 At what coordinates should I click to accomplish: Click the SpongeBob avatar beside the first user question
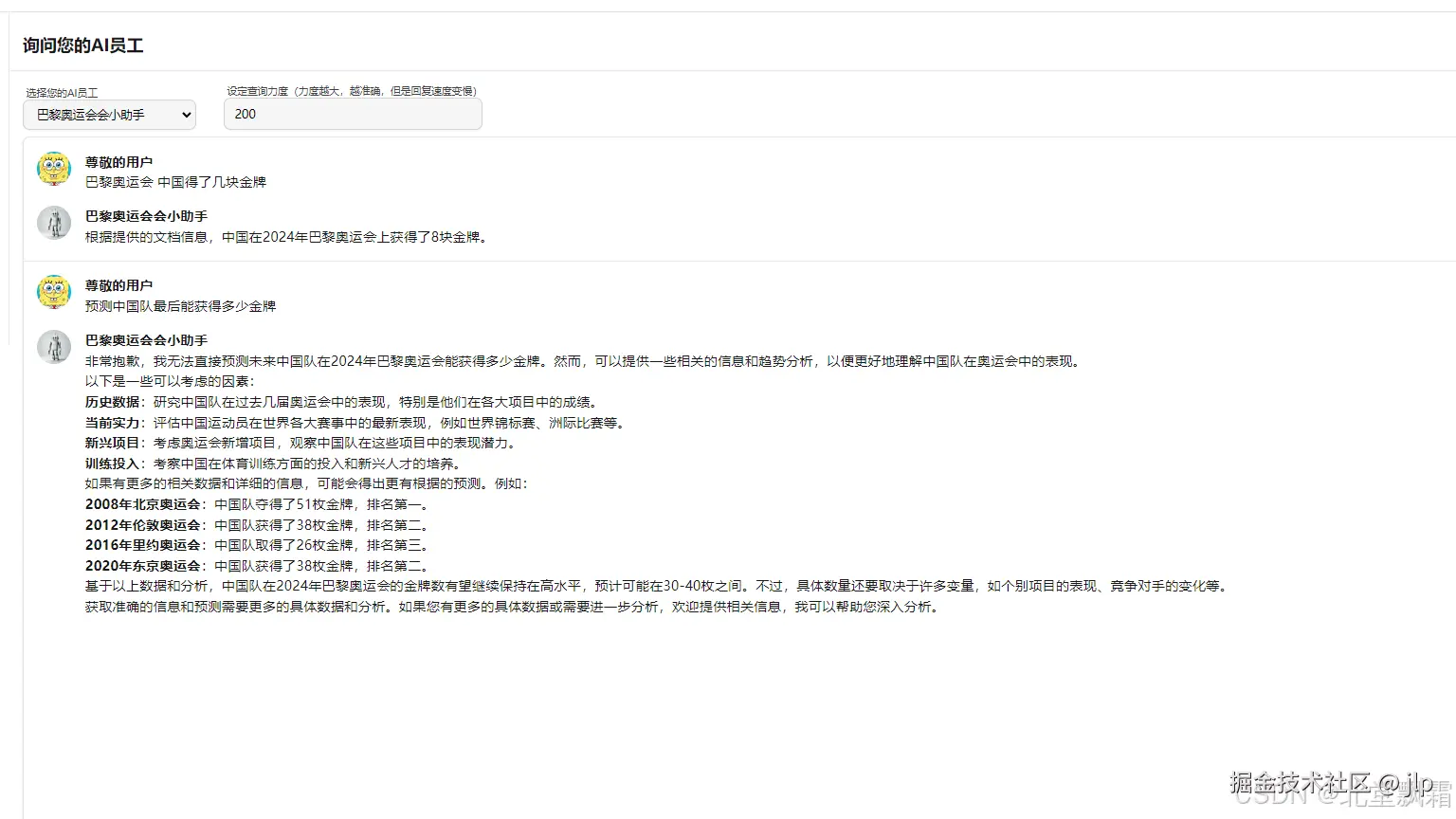click(54, 169)
